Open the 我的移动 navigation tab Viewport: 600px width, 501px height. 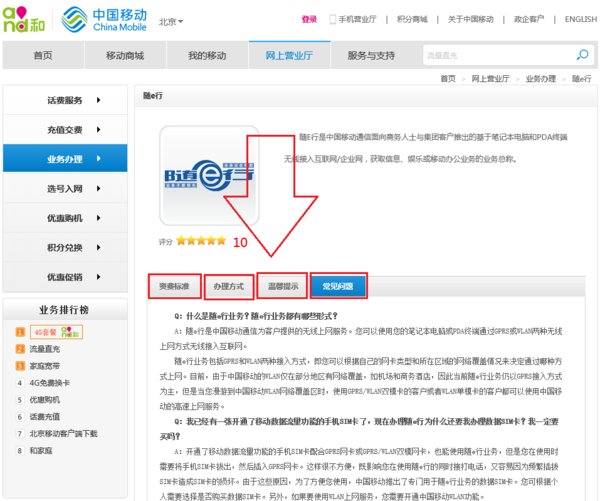pyautogui.click(x=207, y=55)
